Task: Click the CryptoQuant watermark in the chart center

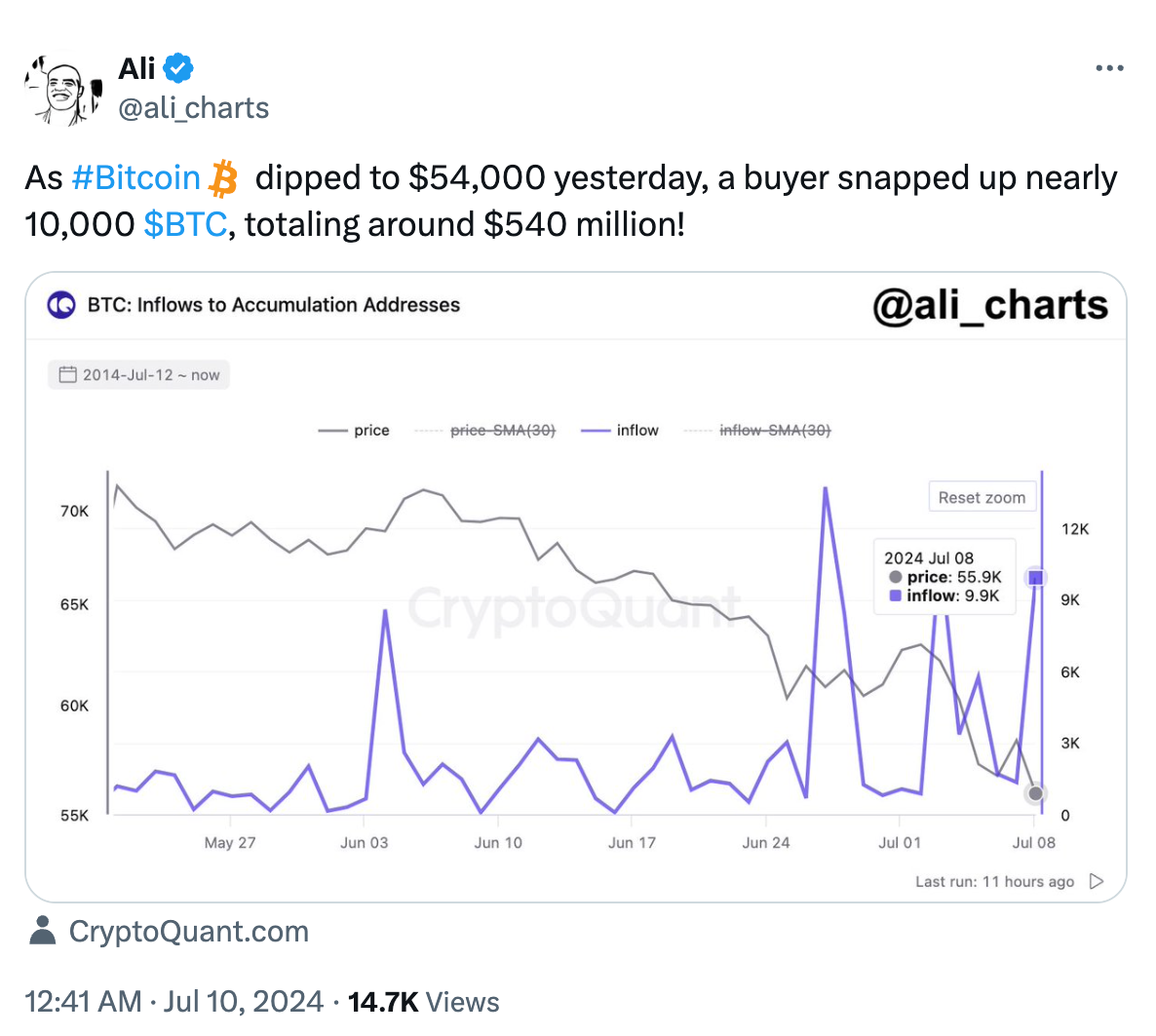Action: tap(577, 607)
